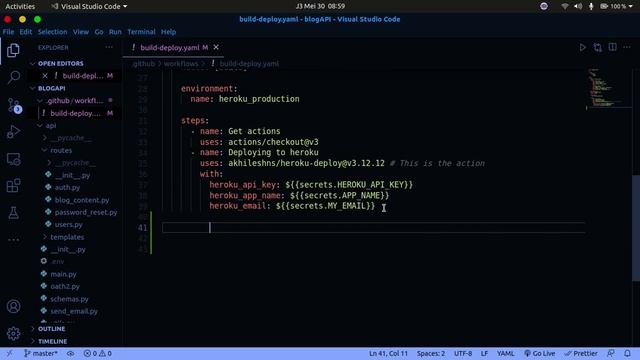Open the Remote Explorer icon
640x360 pixels.
click(x=13, y=159)
